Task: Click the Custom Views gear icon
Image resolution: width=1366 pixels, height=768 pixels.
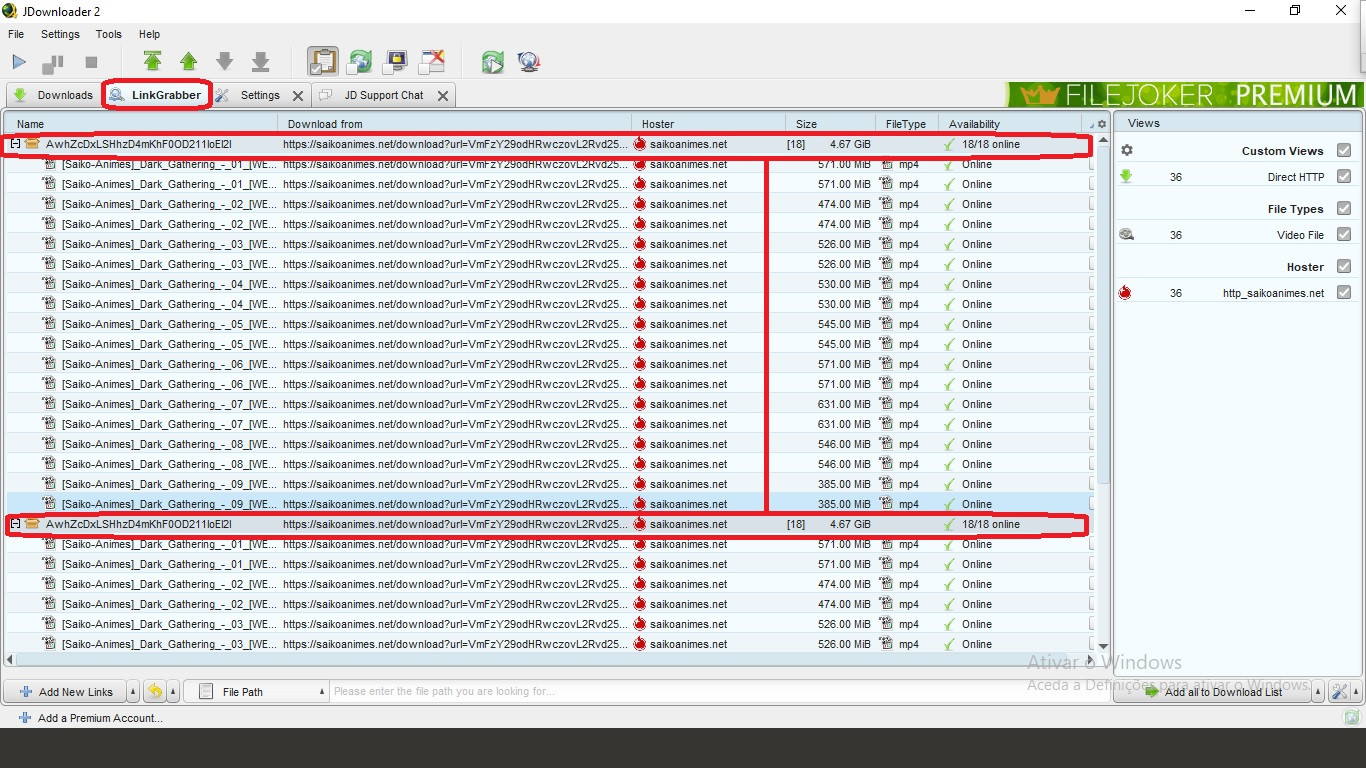Action: 1127,150
